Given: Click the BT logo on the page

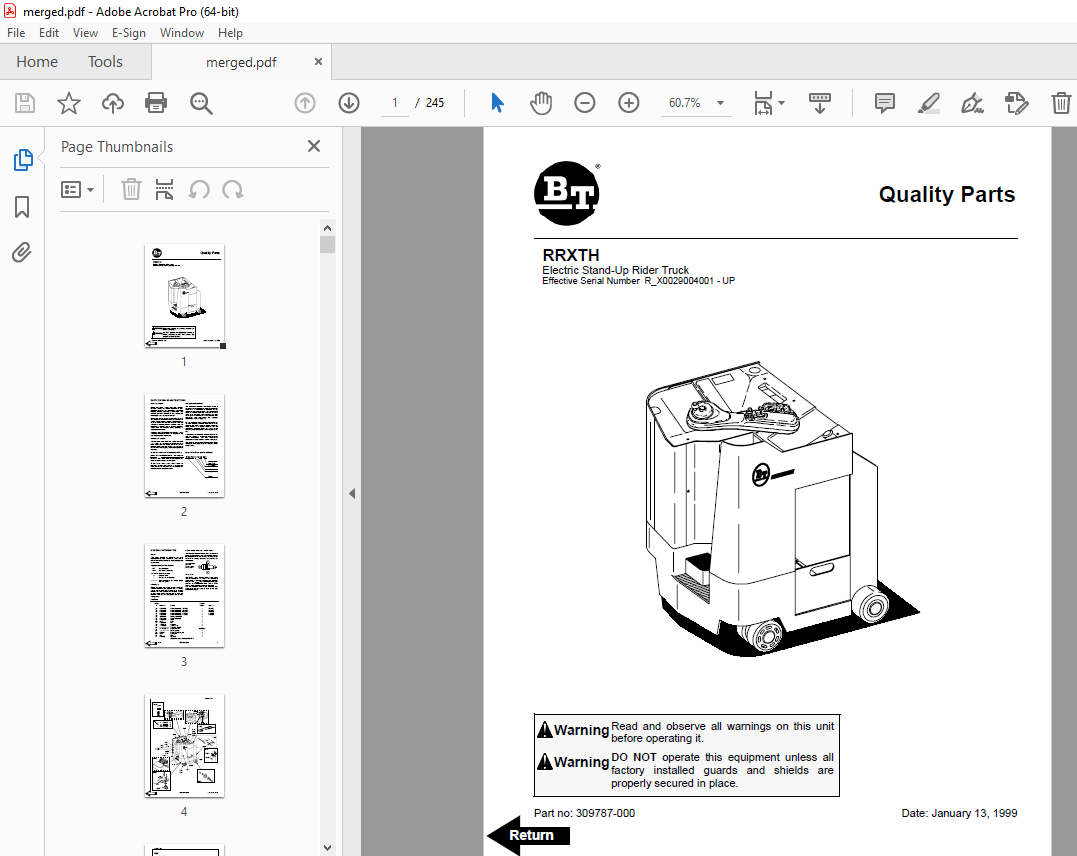Looking at the screenshot, I should (x=567, y=193).
